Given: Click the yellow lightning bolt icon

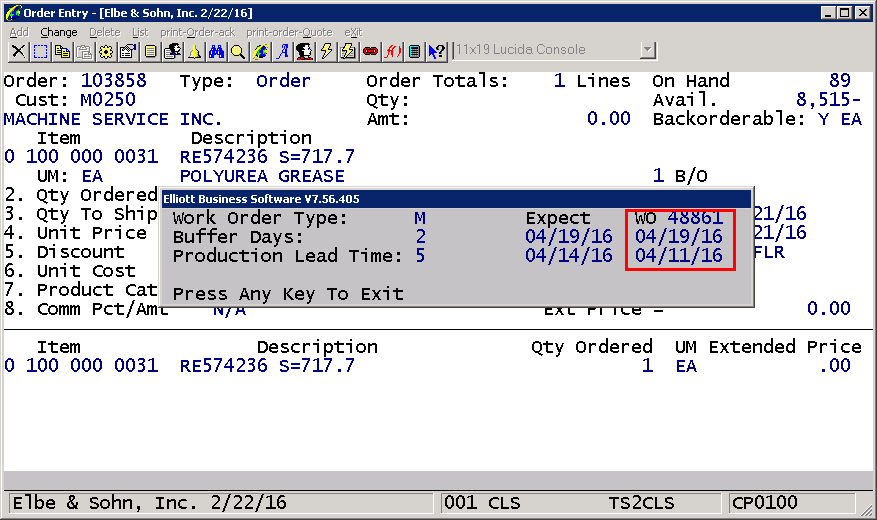Looking at the screenshot, I should [326, 51].
